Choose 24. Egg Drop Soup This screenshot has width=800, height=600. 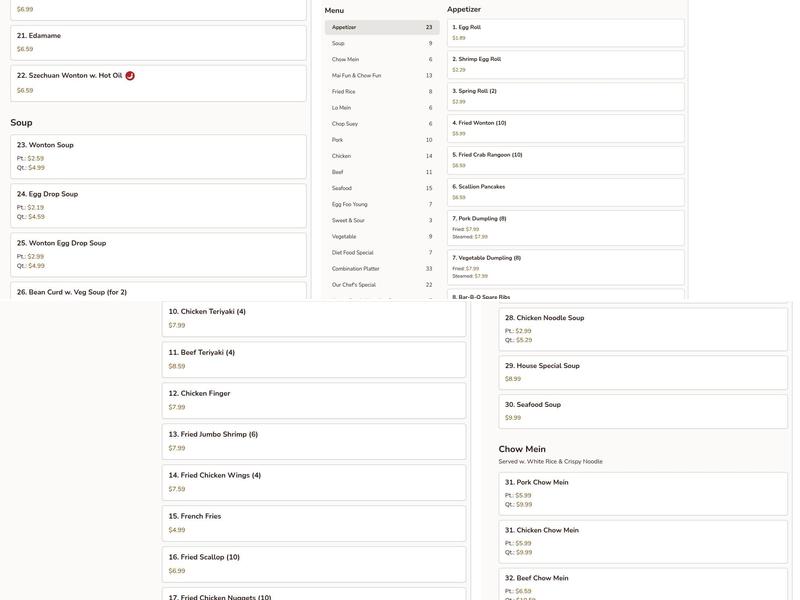pyautogui.click(x=158, y=205)
